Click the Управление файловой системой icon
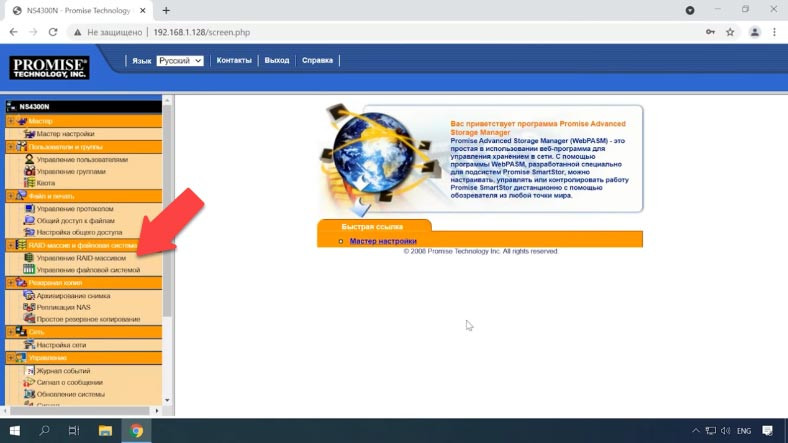 29,270
